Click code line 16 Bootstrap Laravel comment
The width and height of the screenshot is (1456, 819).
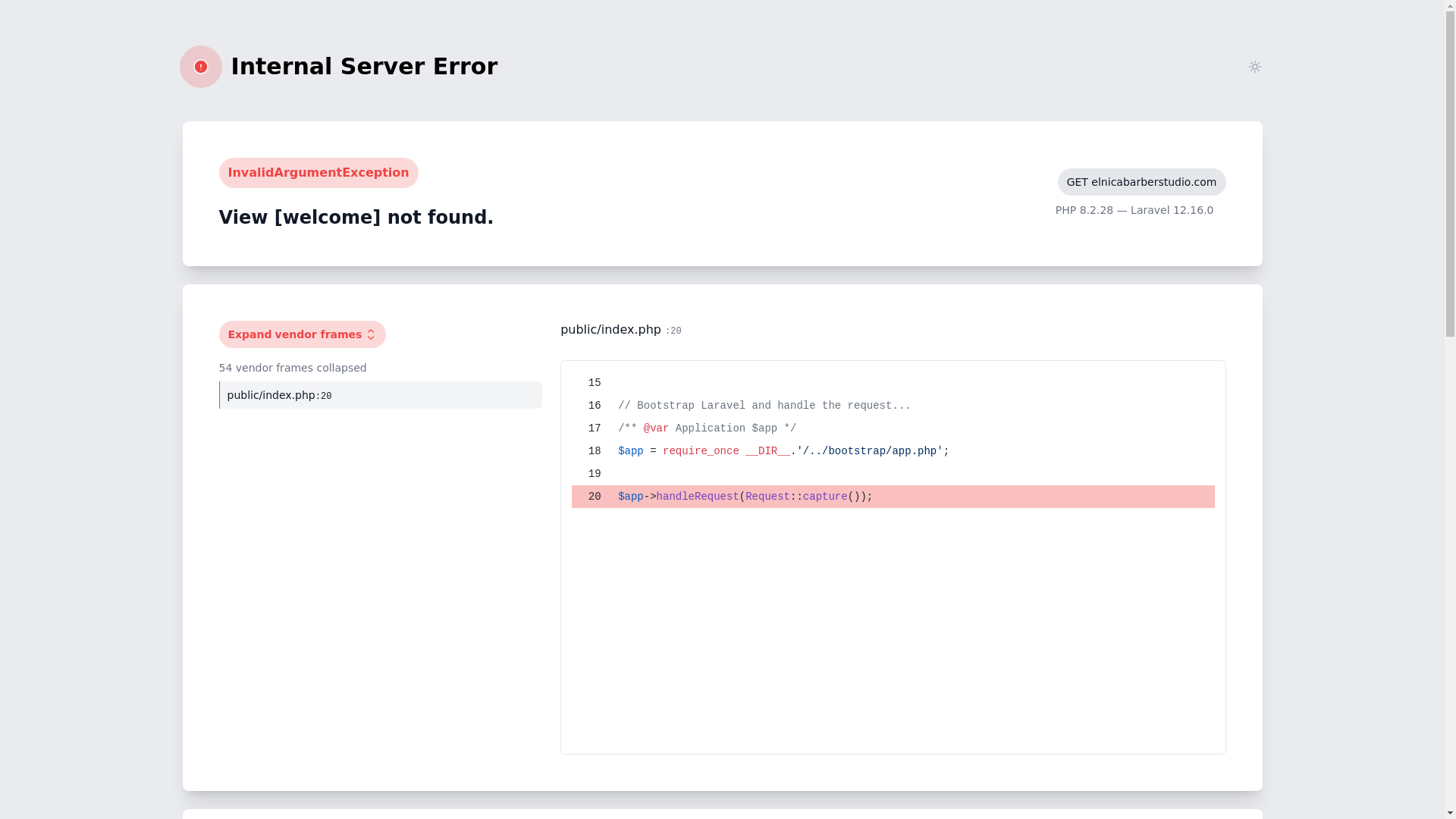click(893, 406)
